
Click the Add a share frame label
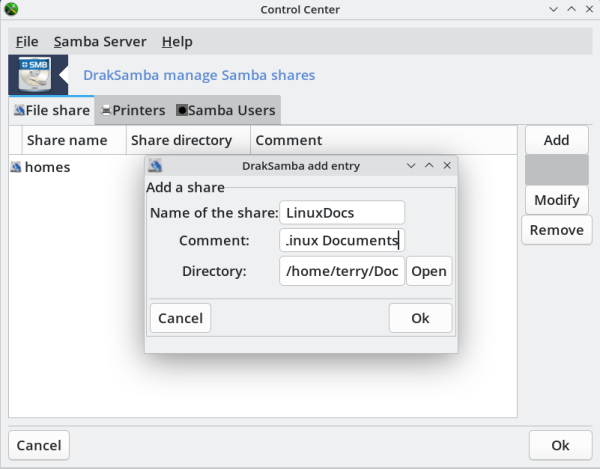click(185, 187)
